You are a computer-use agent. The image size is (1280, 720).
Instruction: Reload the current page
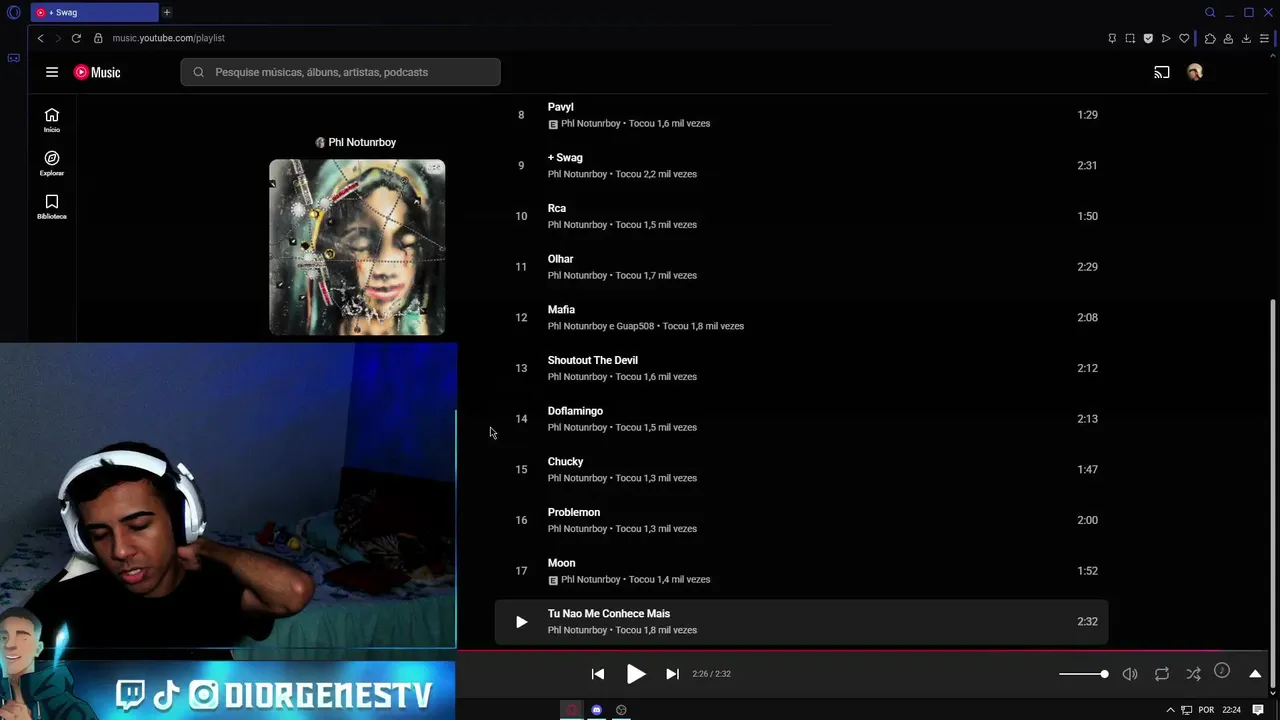[x=76, y=38]
